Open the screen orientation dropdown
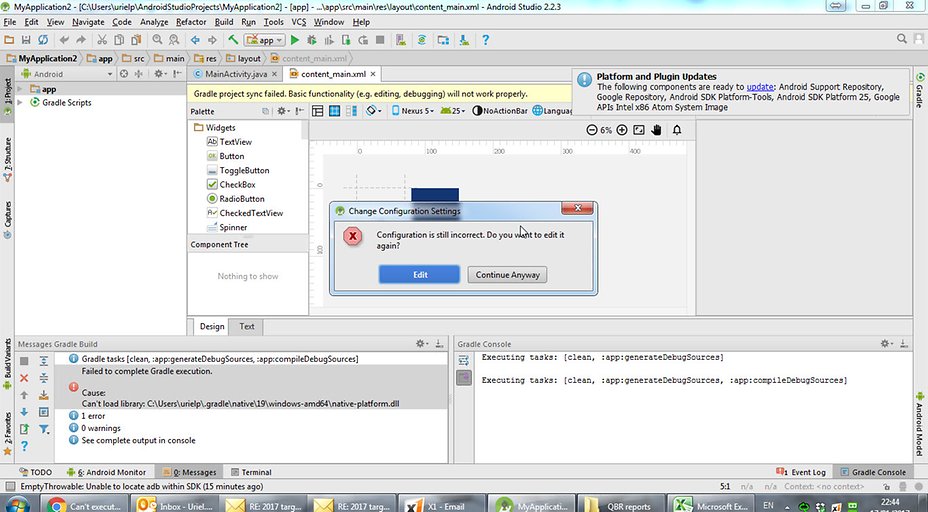 (x=373, y=111)
